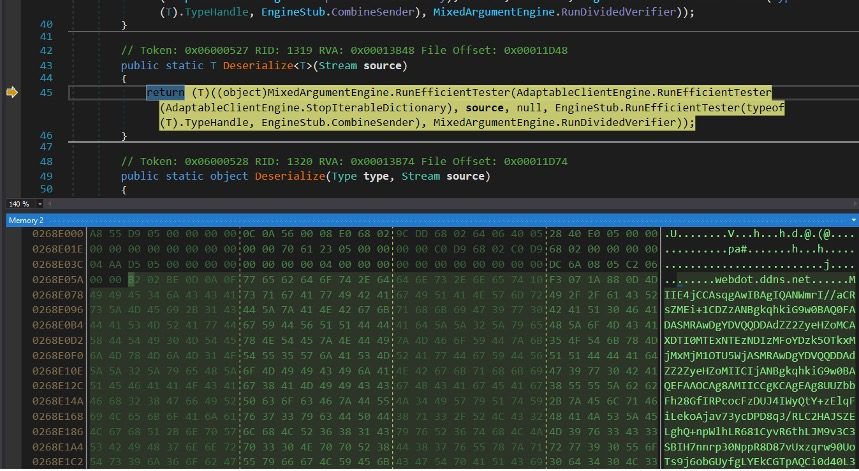
Task: Click the code editor horizontal scrollbar
Action: [x=451, y=204]
